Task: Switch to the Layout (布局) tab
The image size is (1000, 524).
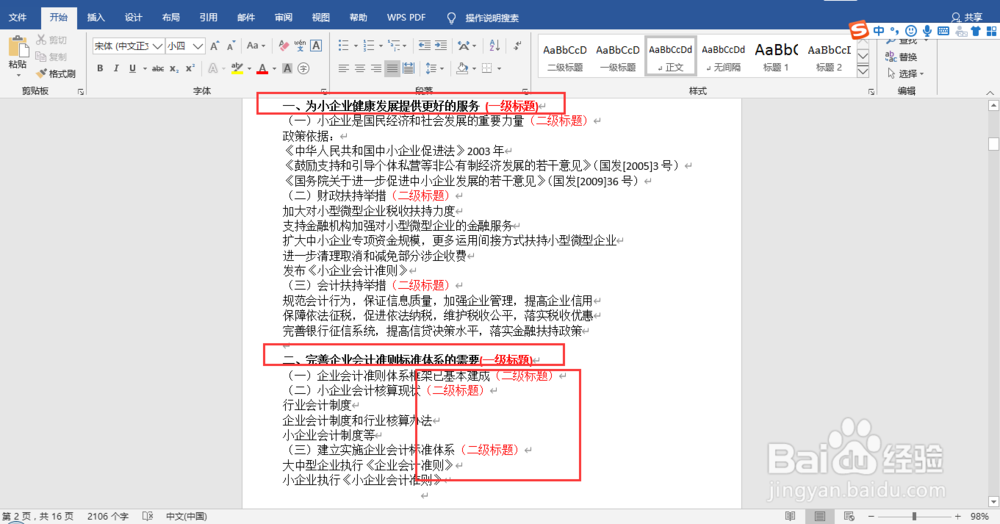Action: (171, 17)
